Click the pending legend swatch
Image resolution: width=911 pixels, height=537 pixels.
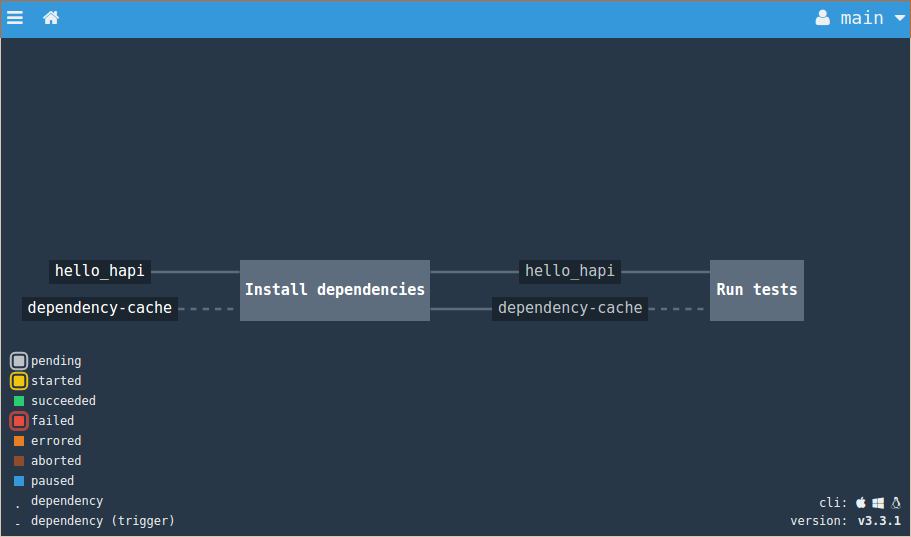click(19, 361)
